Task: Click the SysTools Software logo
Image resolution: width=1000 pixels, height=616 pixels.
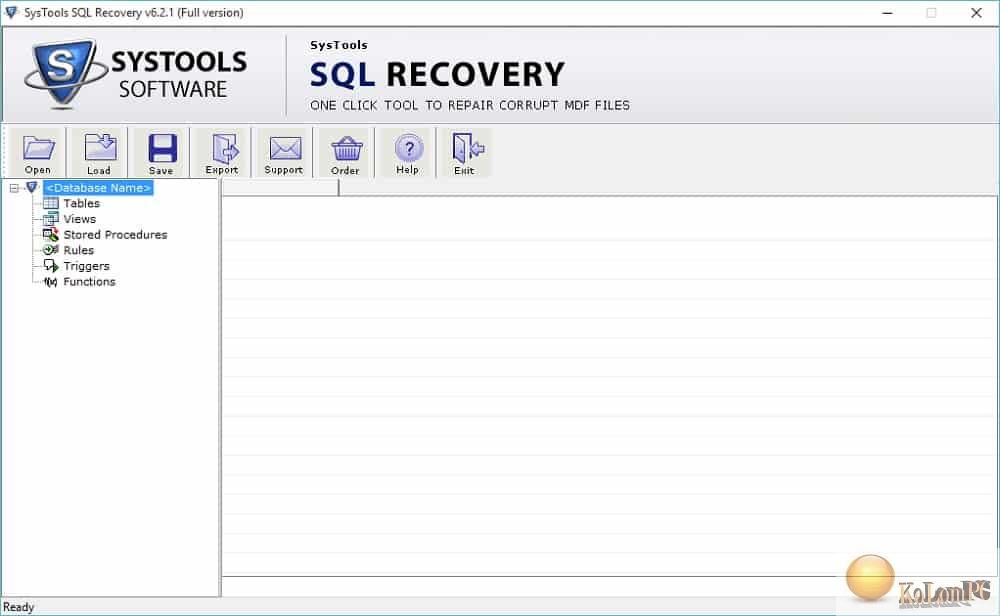Action: (x=136, y=74)
